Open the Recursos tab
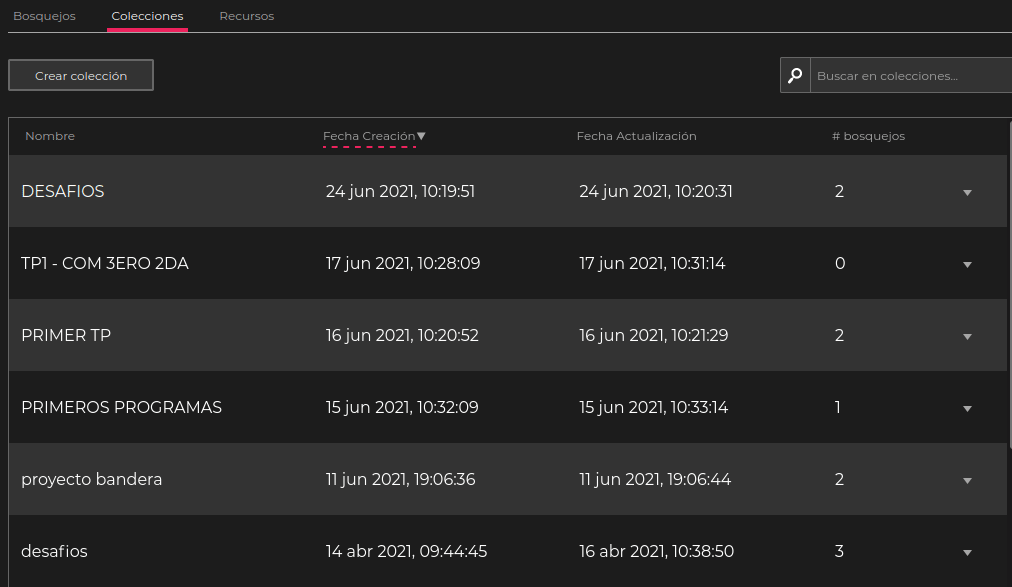Viewport: 1012px width, 587px height. (246, 16)
